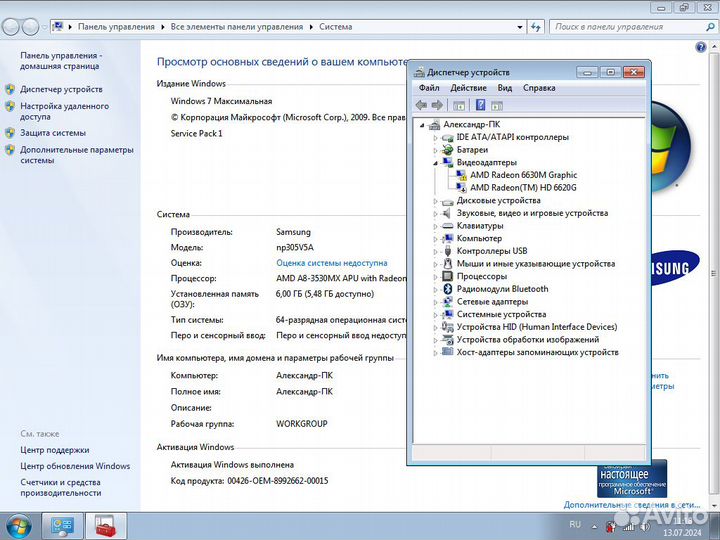Open Центр обновления Windows link

tap(75, 466)
